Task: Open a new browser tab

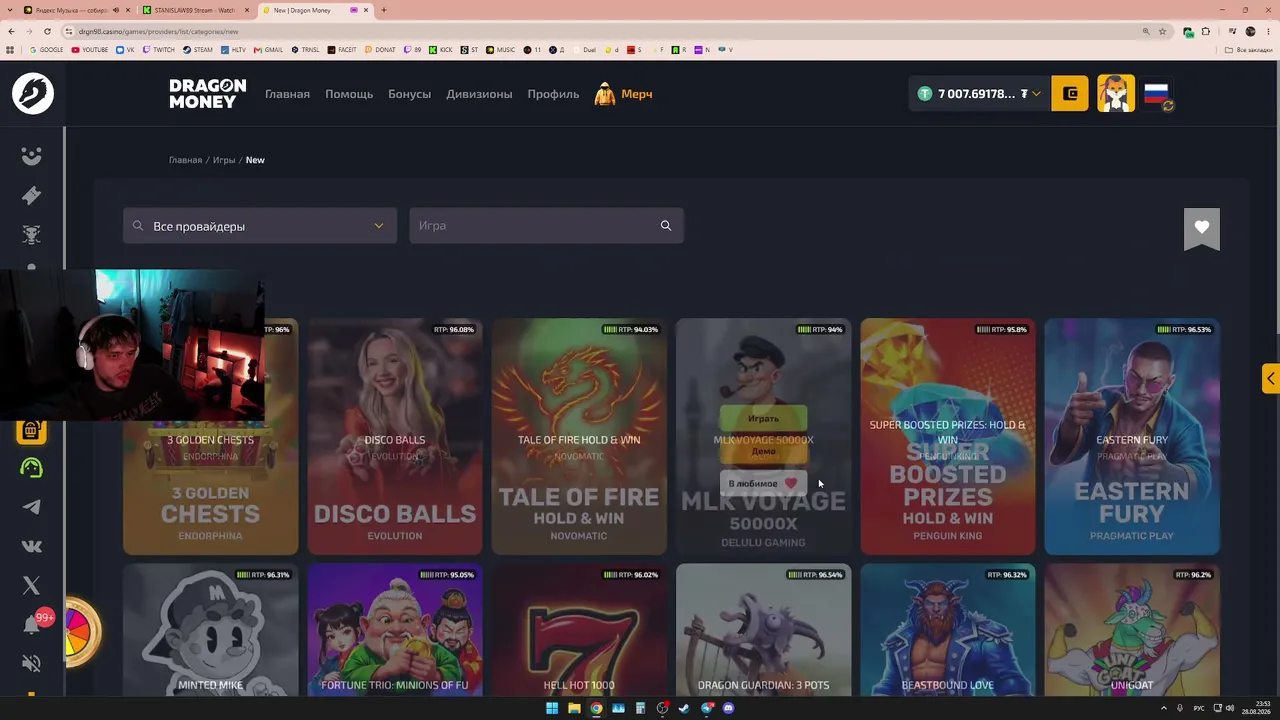Action: (384, 10)
